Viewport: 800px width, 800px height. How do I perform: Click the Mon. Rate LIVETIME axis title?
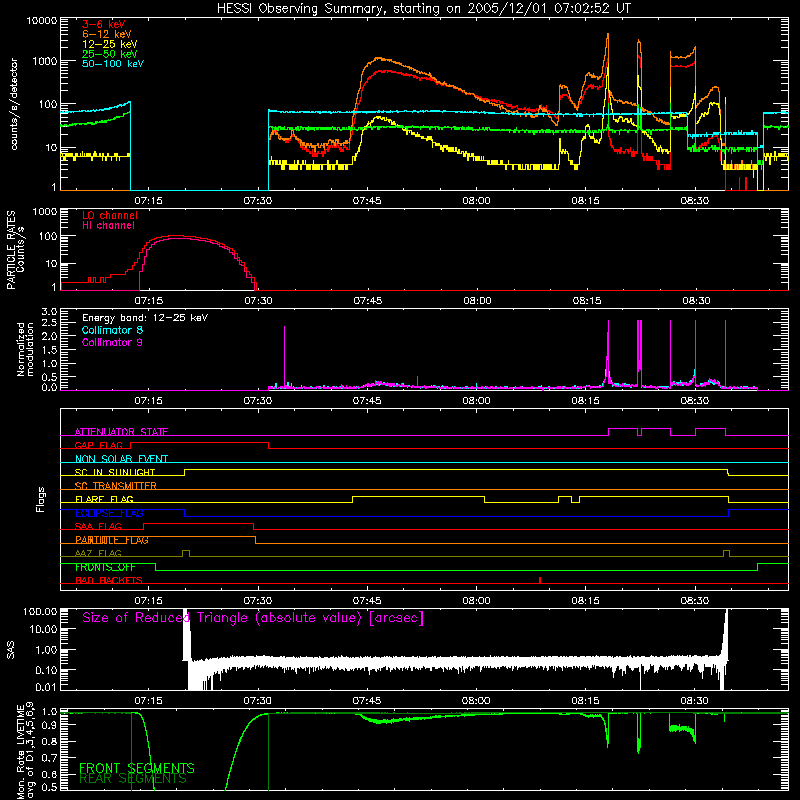tap(26, 750)
